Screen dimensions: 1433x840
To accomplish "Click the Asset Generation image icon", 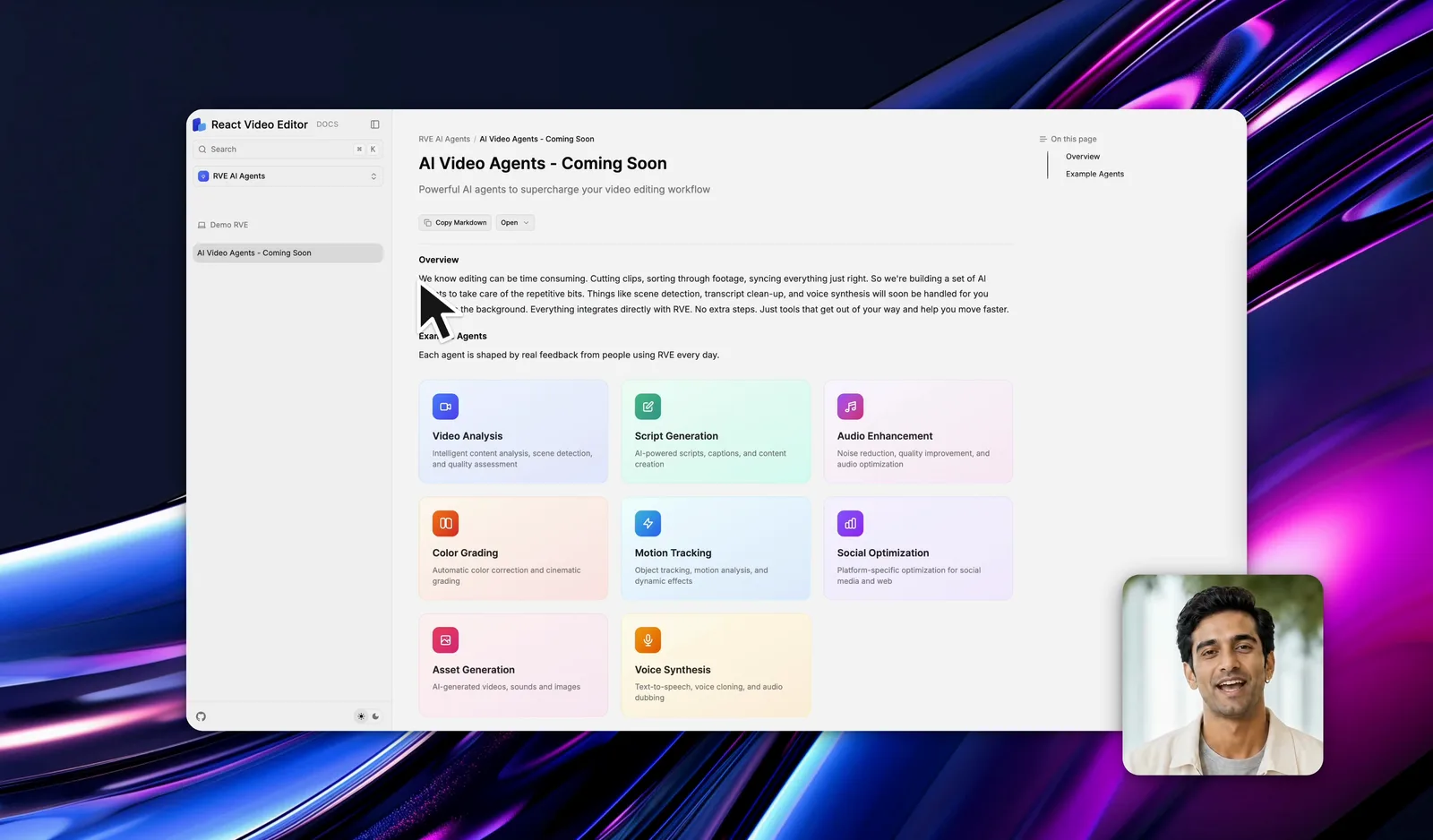I will click(445, 640).
